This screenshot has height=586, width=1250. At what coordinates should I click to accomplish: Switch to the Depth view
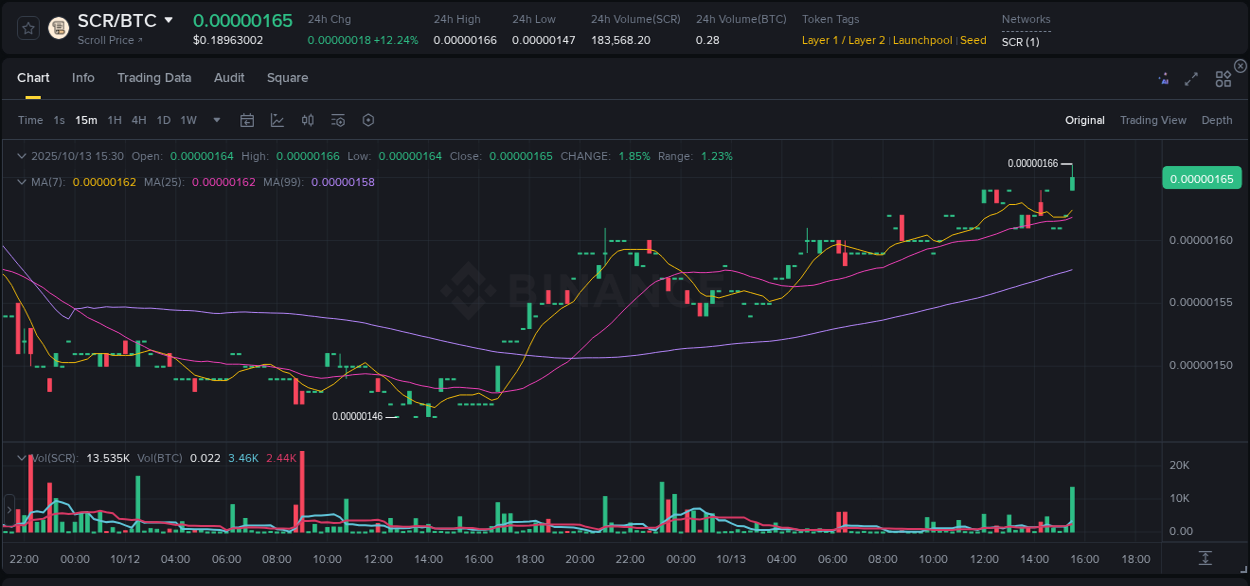1216,120
